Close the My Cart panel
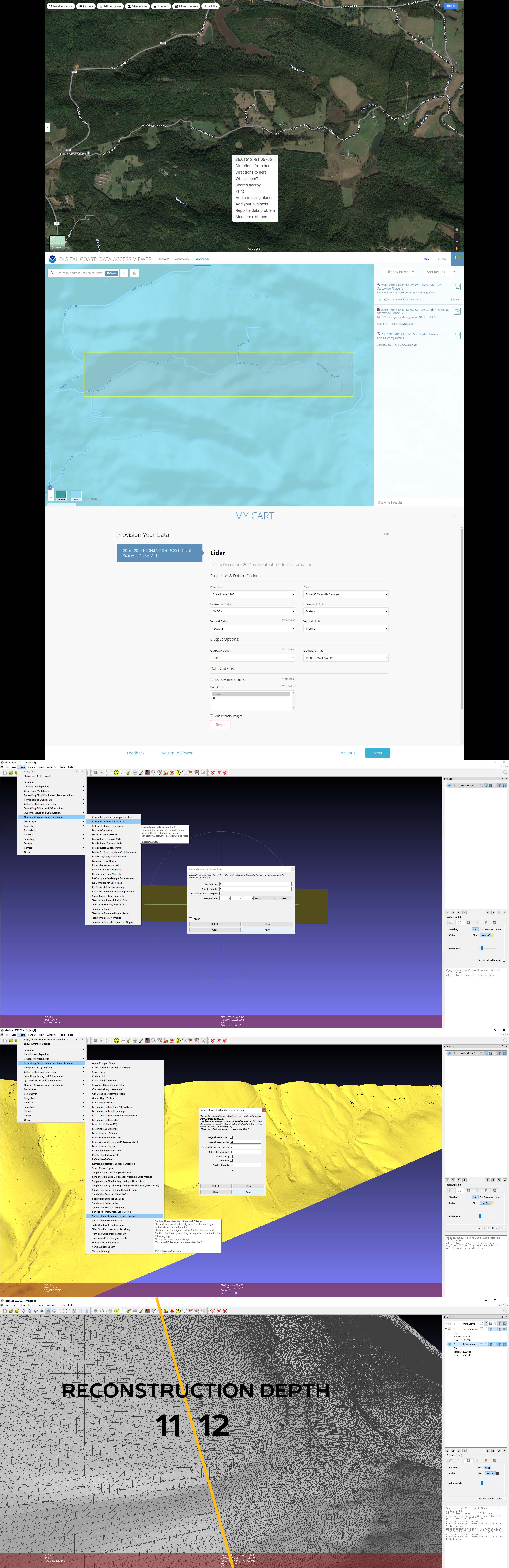The width and height of the screenshot is (509, 1568). click(454, 516)
